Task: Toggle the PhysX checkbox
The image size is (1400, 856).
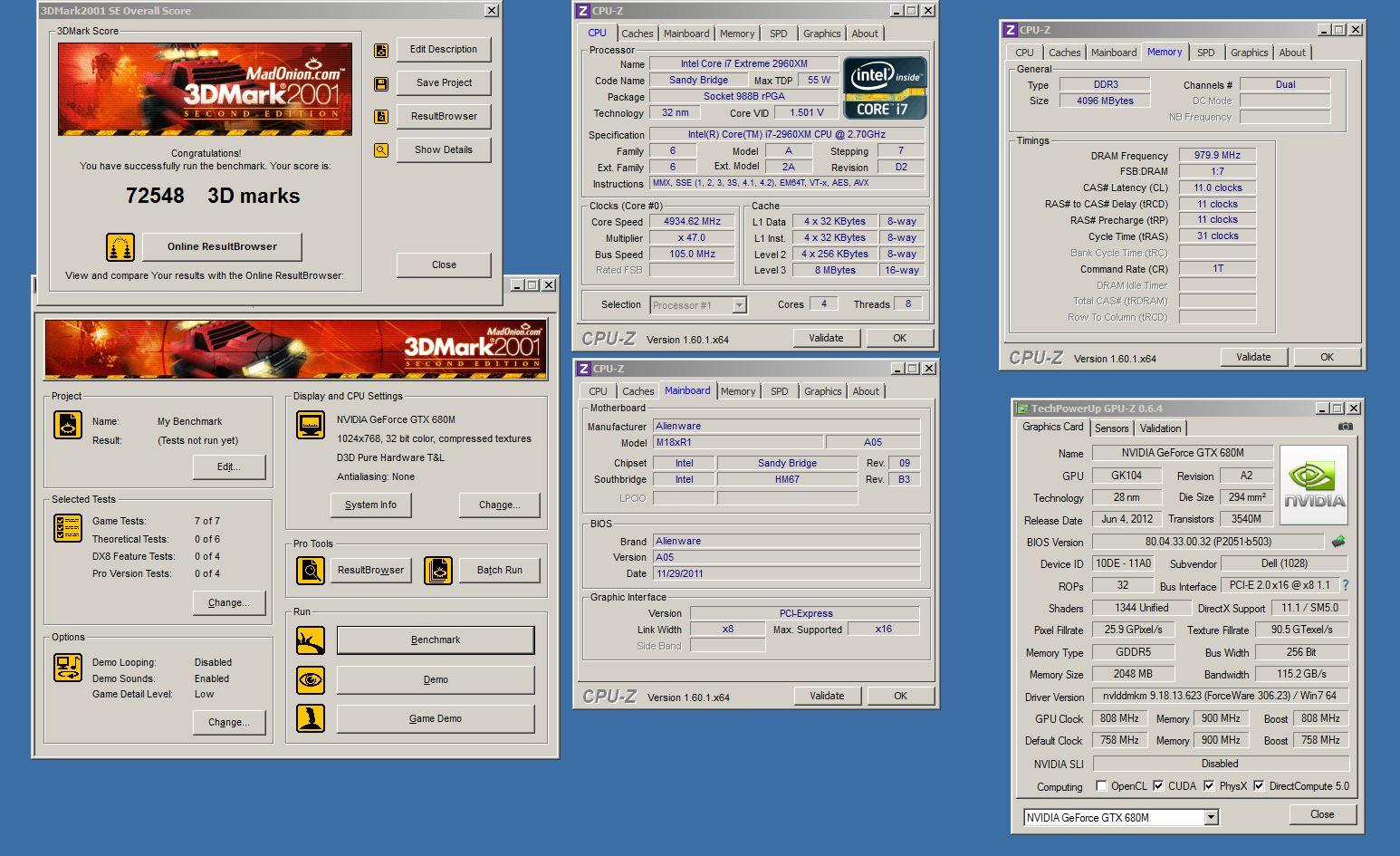Action: [x=1209, y=785]
